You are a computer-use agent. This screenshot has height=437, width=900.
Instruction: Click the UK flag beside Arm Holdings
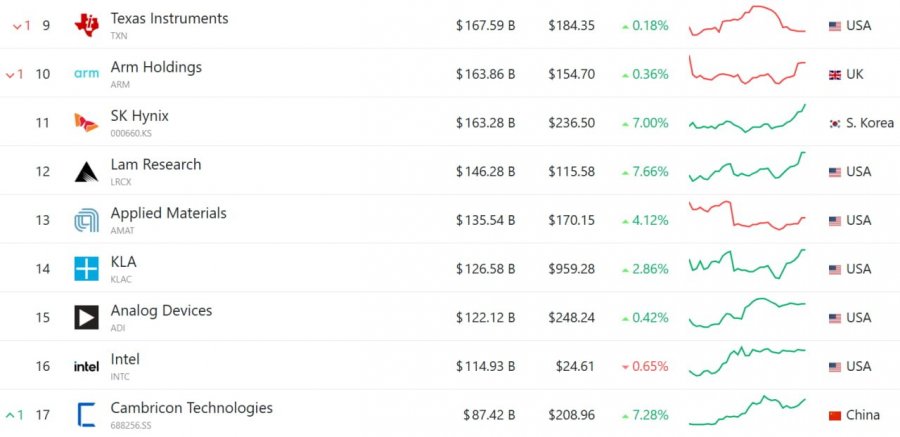[x=834, y=74]
